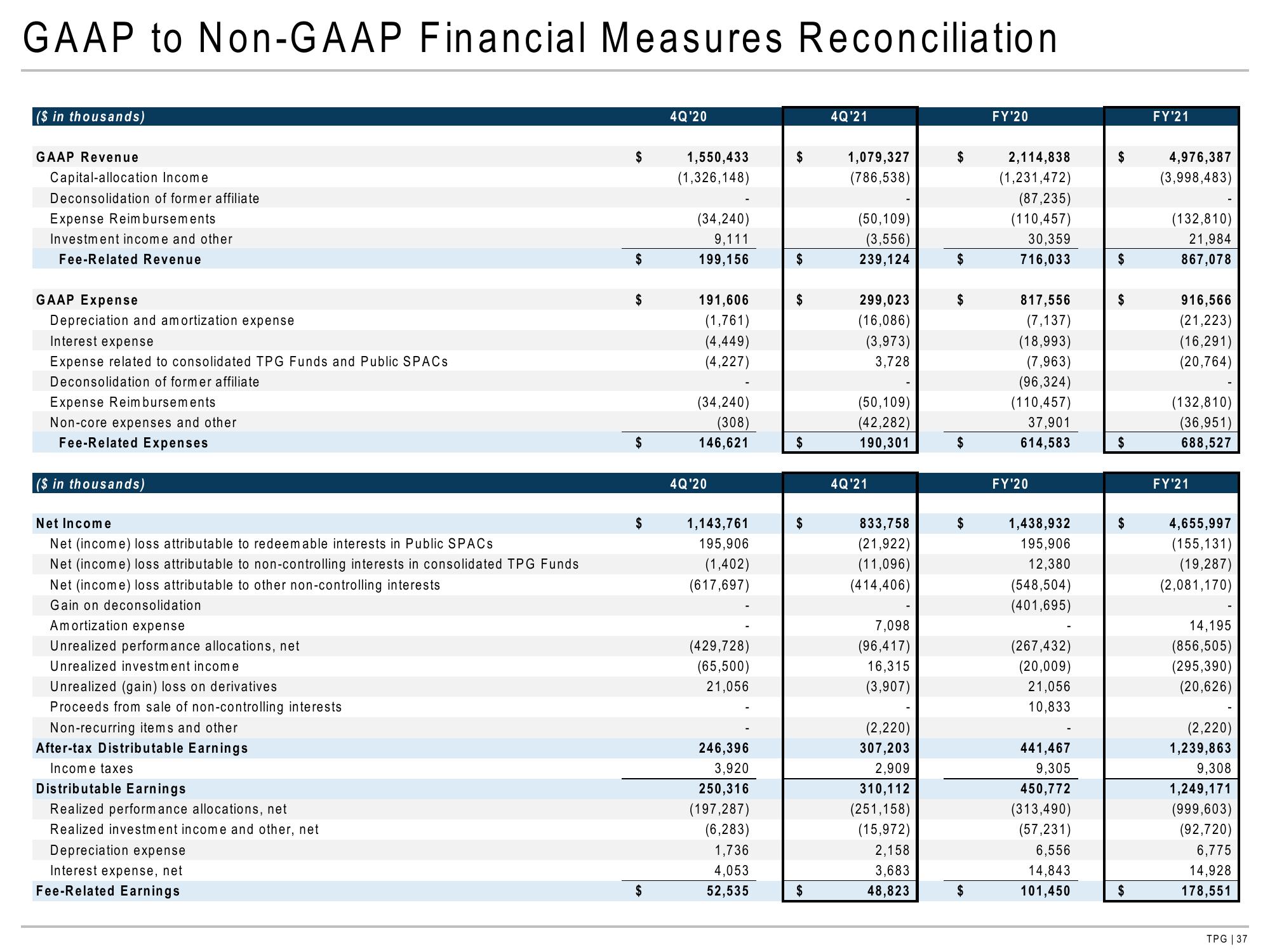Image resolution: width=1270 pixels, height=952 pixels.
Task: Click 'Unrealized investment income' row label
Action: (145, 666)
